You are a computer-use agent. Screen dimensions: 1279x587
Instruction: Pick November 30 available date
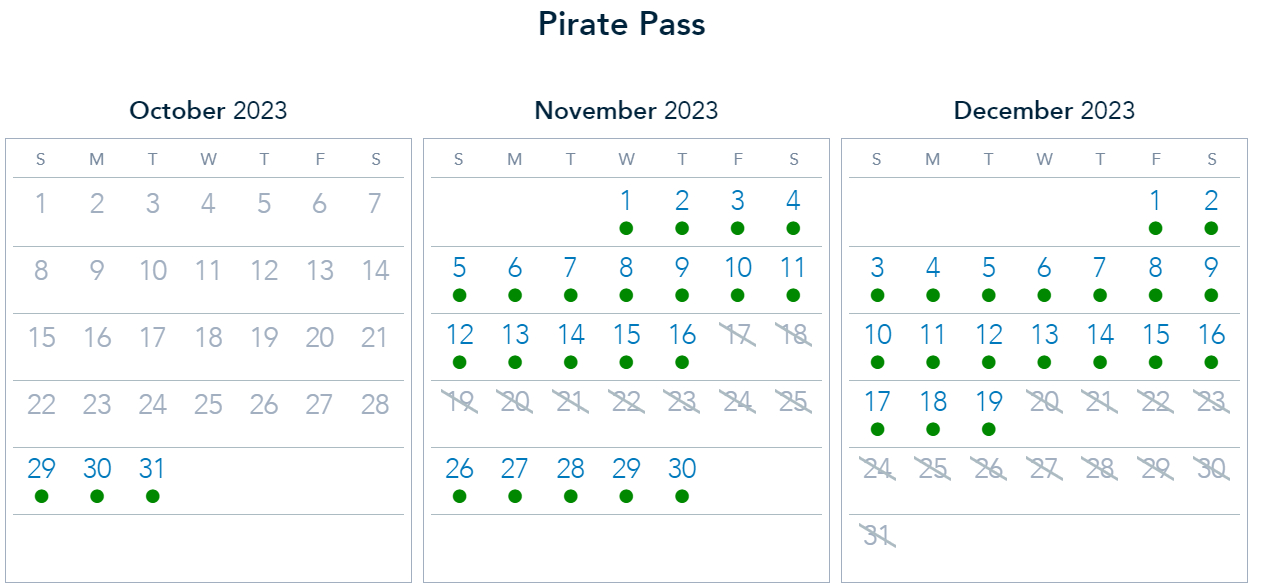682,469
